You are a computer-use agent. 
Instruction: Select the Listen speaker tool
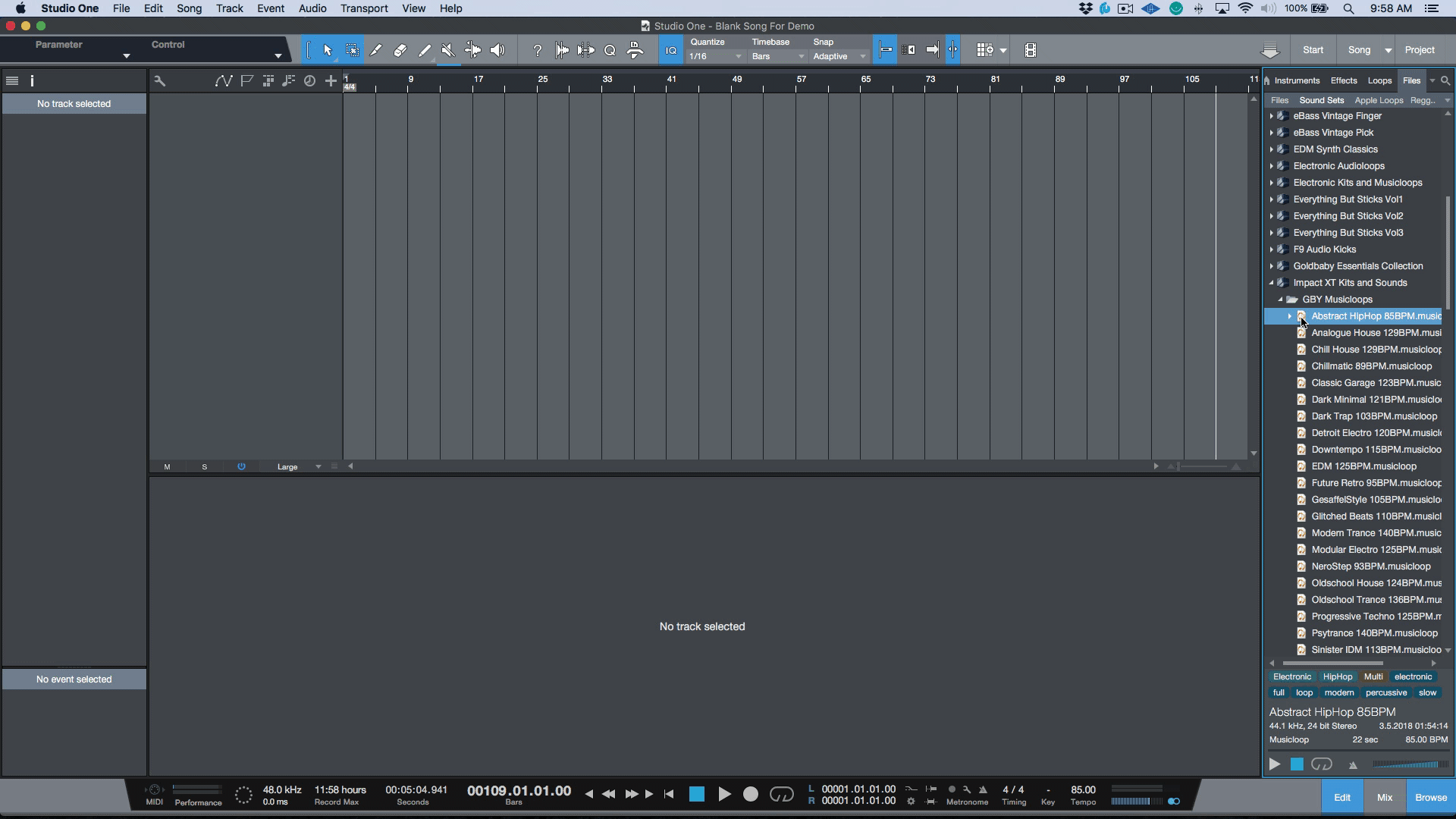tap(497, 50)
